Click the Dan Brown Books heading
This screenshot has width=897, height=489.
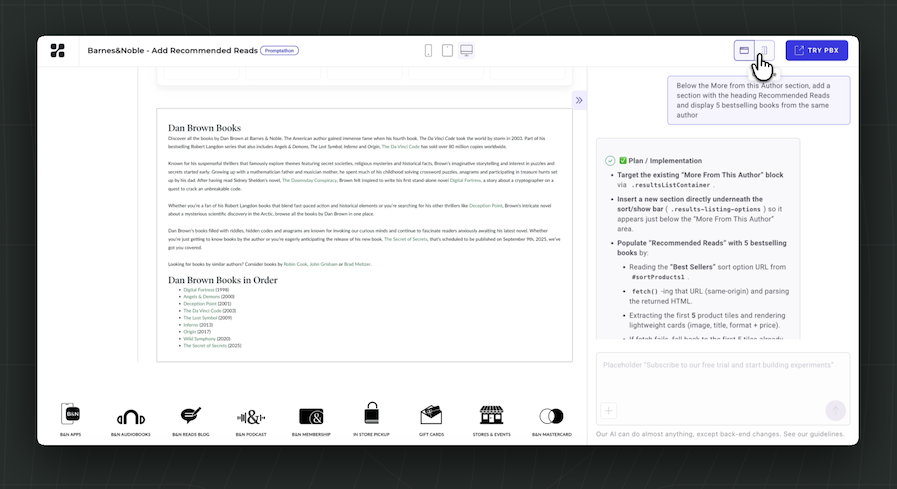tap(204, 128)
